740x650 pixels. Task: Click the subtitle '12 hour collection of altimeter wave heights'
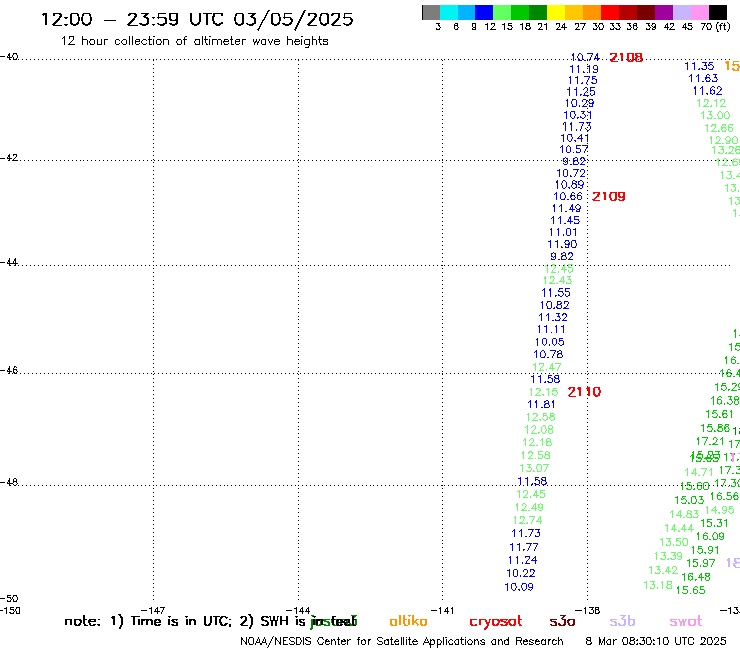[x=194, y=41]
